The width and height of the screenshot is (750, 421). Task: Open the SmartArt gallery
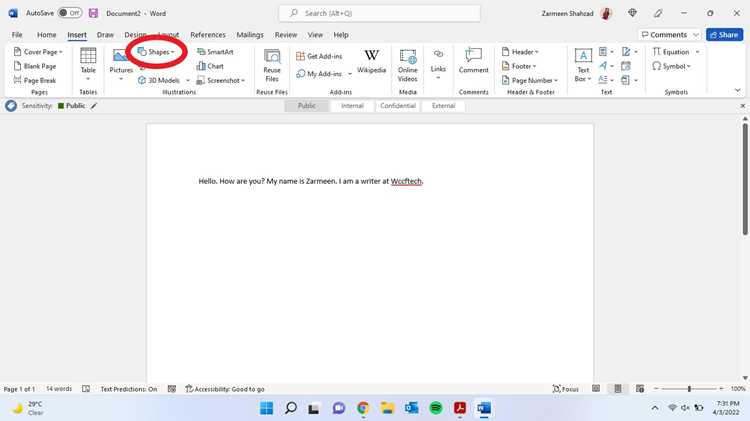(x=215, y=52)
